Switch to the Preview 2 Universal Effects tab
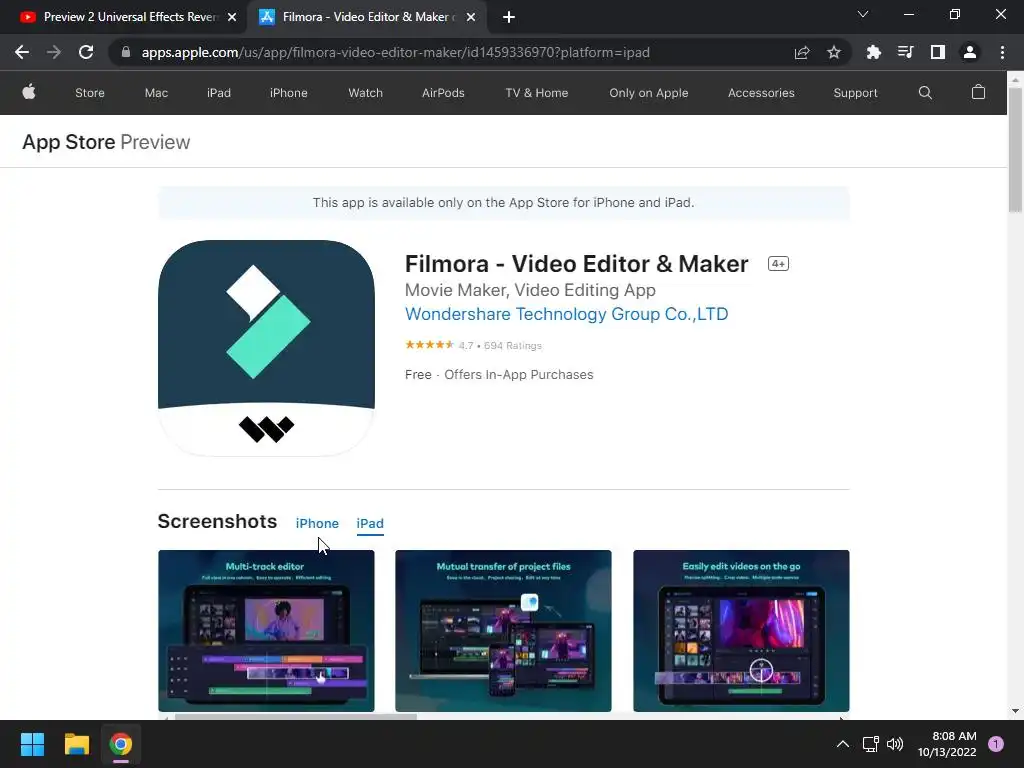Screen dimensions: 1024x768 coord(123,17)
